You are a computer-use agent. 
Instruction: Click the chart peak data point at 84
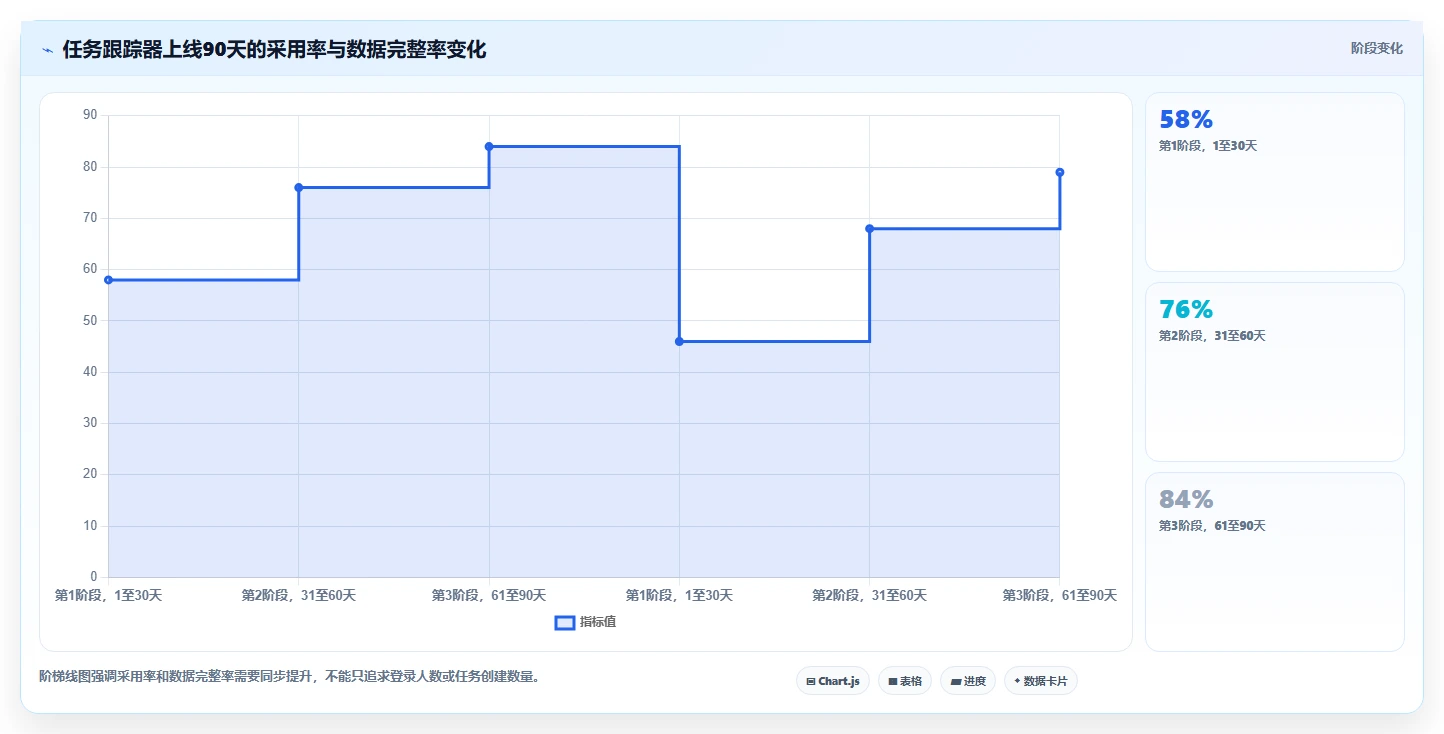tap(489, 146)
